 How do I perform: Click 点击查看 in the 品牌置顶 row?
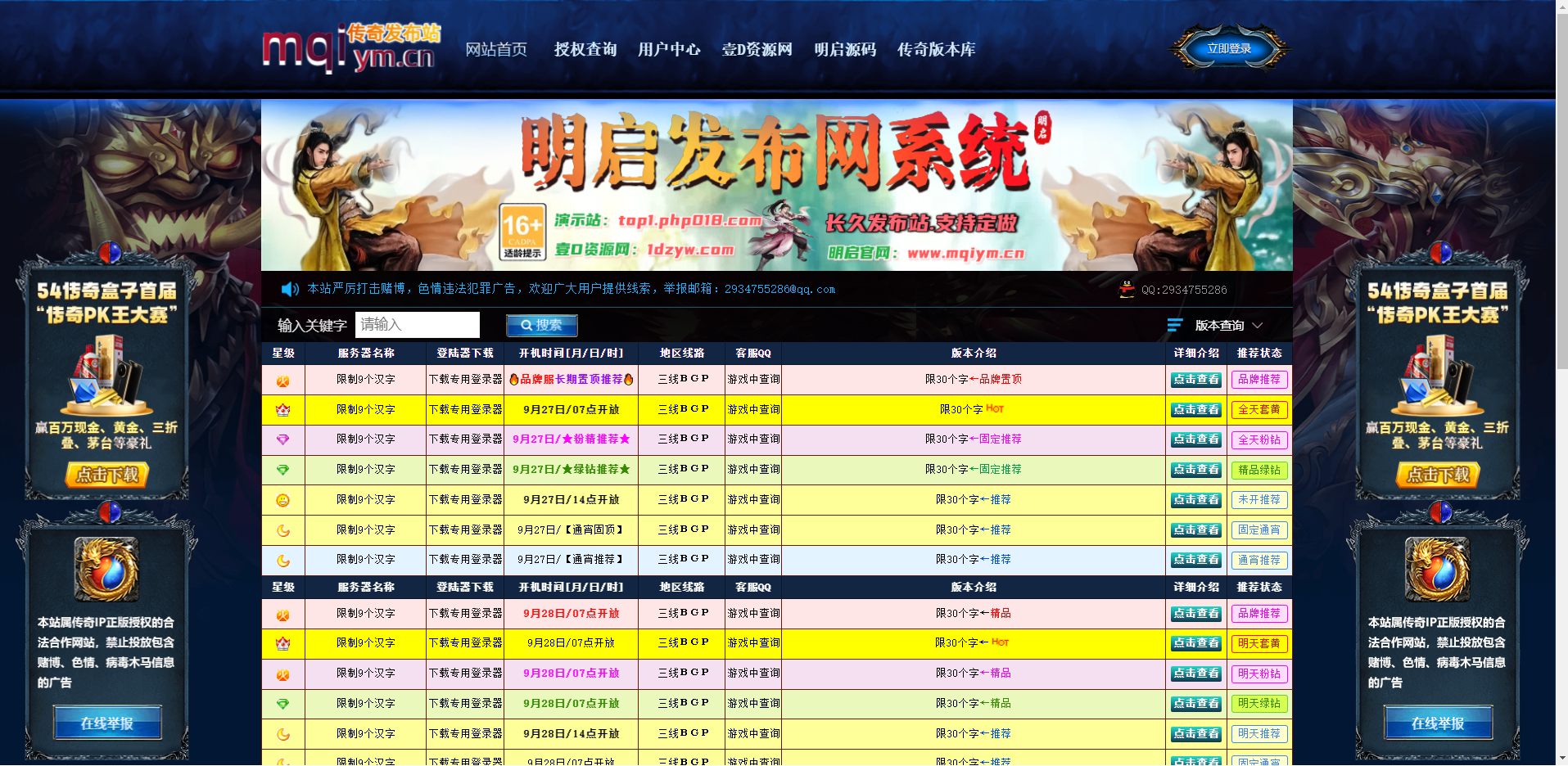click(x=1196, y=380)
